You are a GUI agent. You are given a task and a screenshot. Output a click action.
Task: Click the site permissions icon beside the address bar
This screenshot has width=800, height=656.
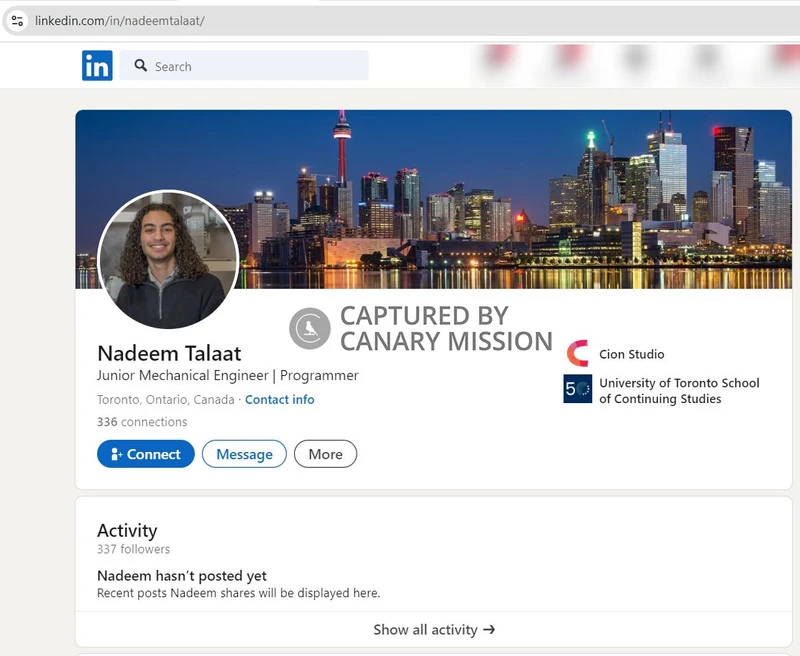(19, 18)
